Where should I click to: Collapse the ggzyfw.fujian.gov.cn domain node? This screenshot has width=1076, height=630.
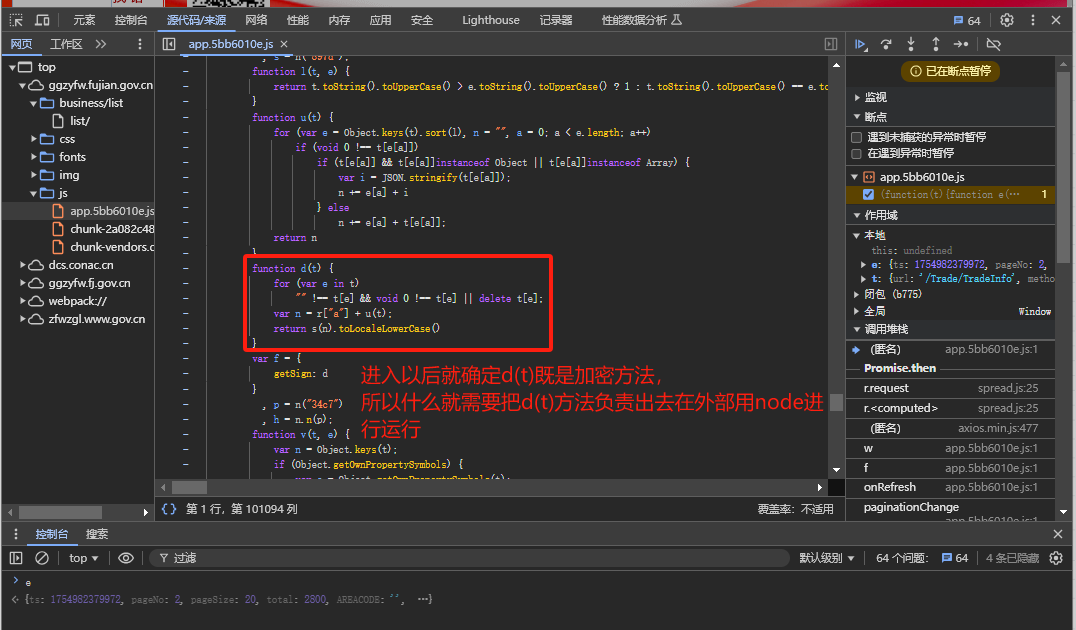tap(23, 85)
